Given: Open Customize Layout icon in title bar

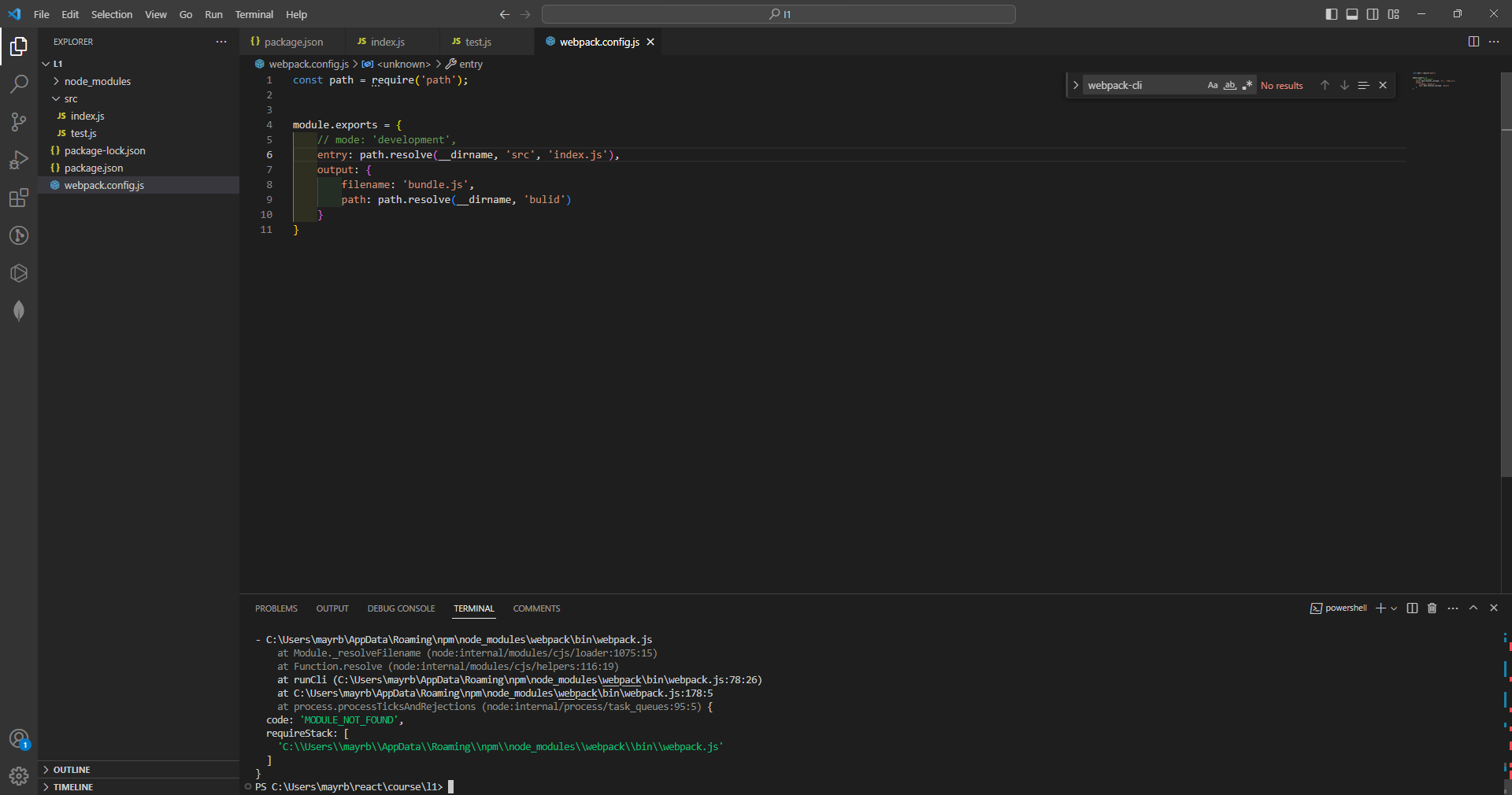Looking at the screenshot, I should (1393, 14).
